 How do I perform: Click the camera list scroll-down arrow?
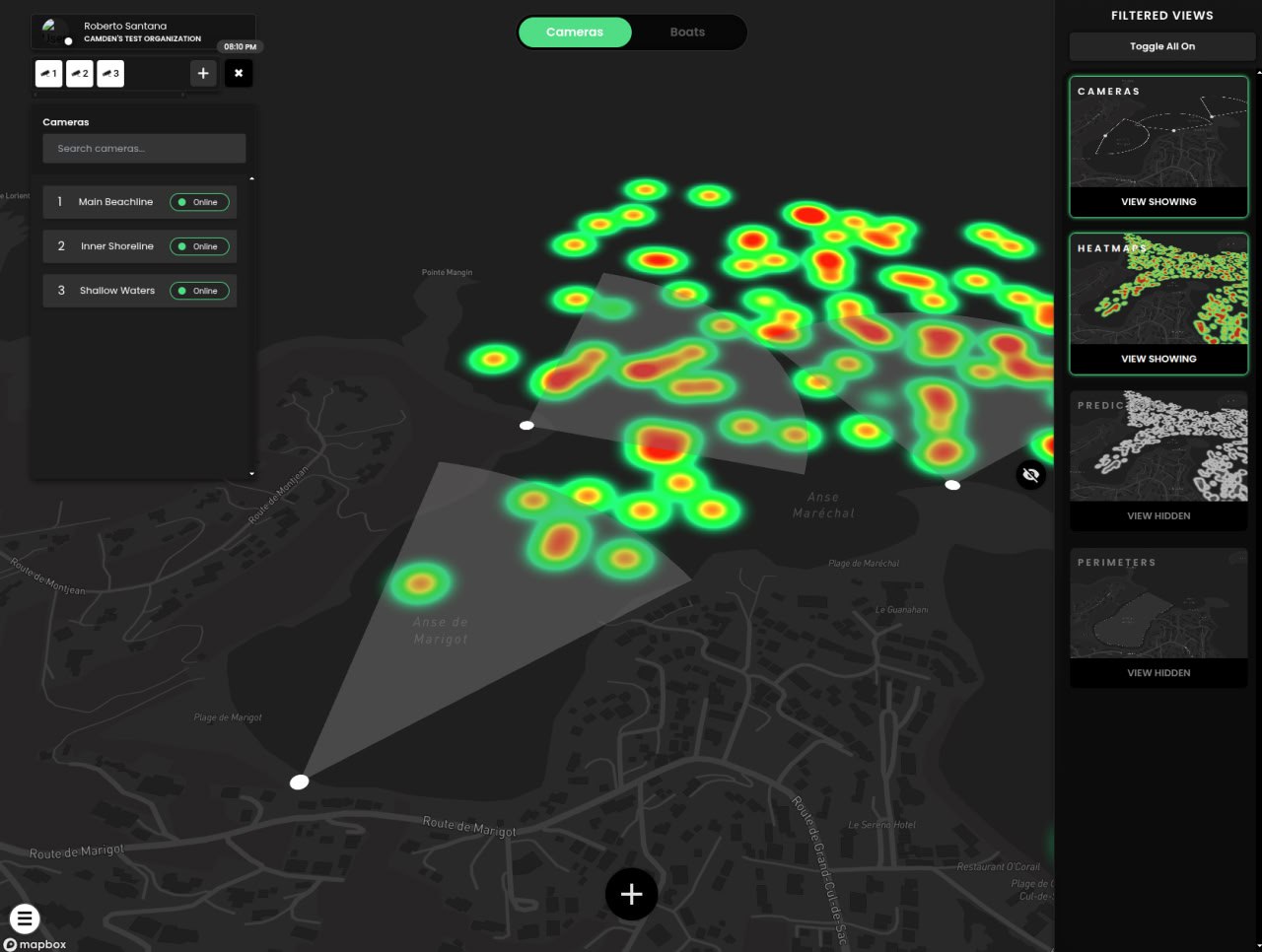point(251,474)
